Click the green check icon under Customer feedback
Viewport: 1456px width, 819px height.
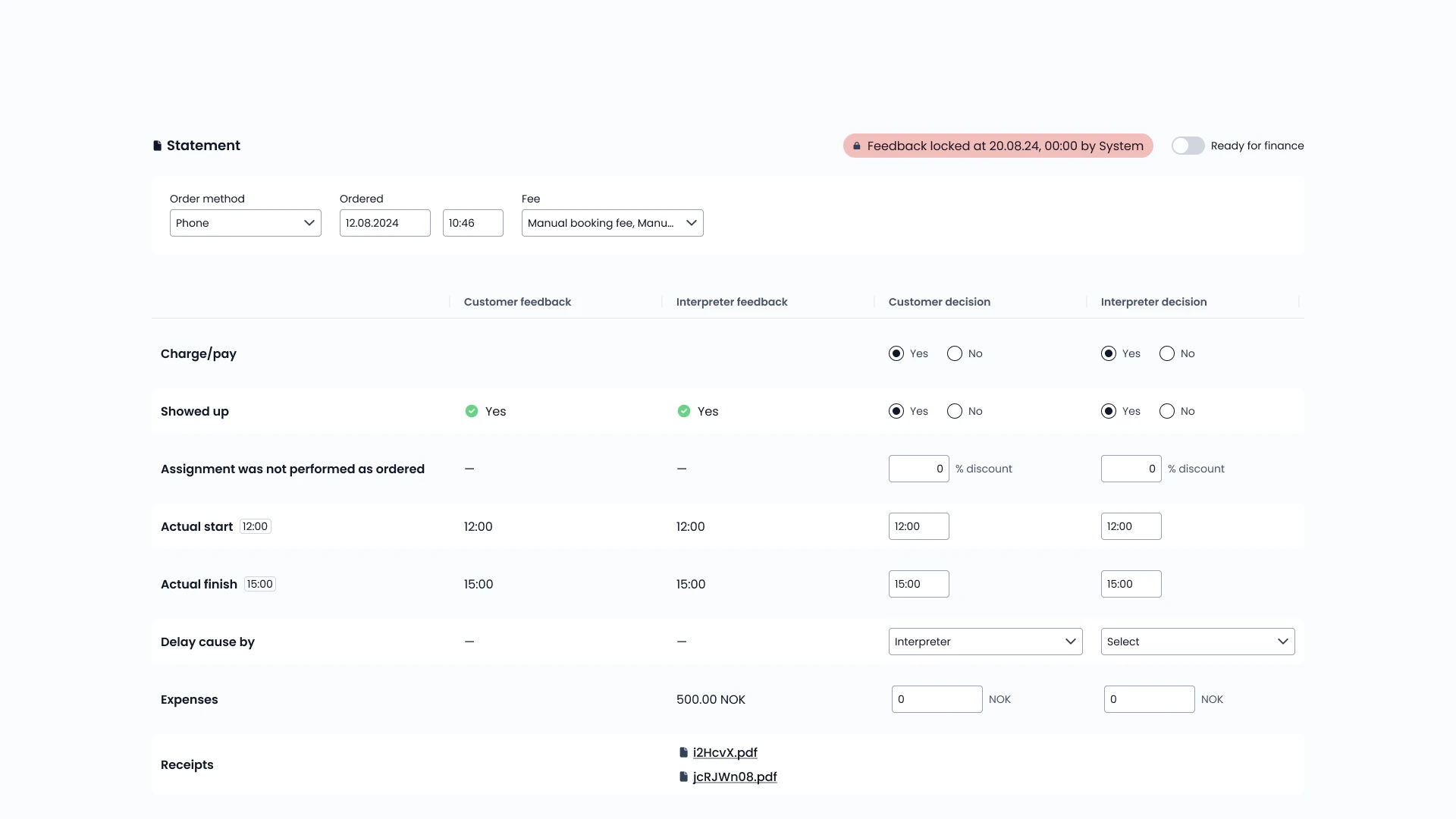(472, 411)
